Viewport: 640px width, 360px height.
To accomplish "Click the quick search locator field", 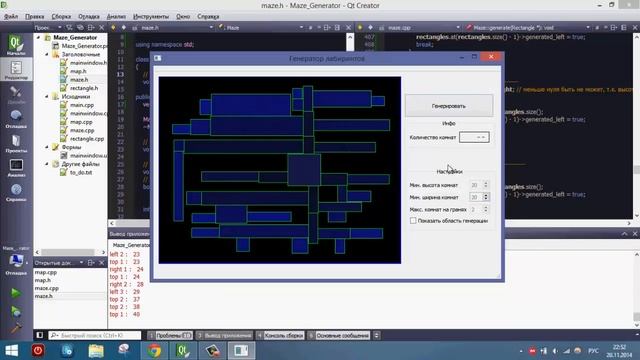I will pyautogui.click(x=95, y=336).
